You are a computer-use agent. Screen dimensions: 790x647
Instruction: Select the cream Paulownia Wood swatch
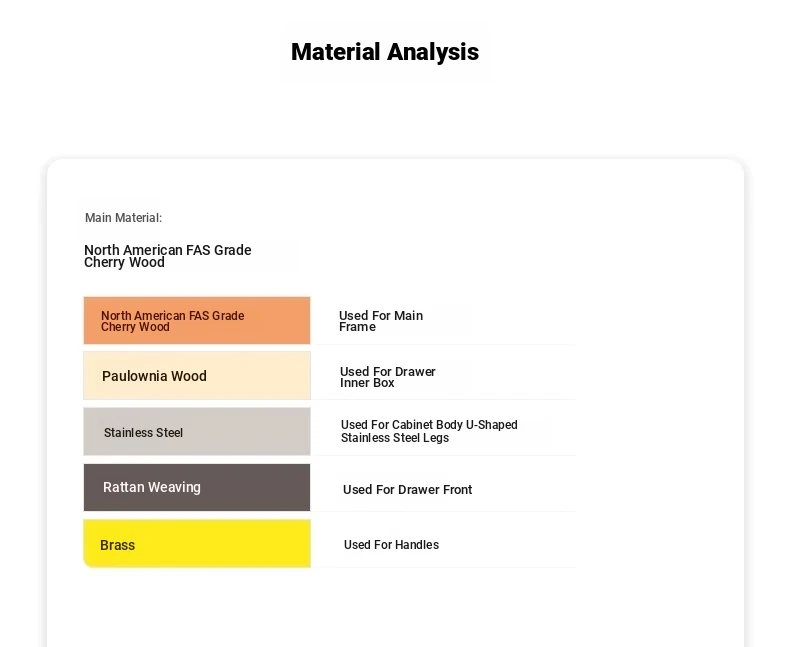point(197,376)
